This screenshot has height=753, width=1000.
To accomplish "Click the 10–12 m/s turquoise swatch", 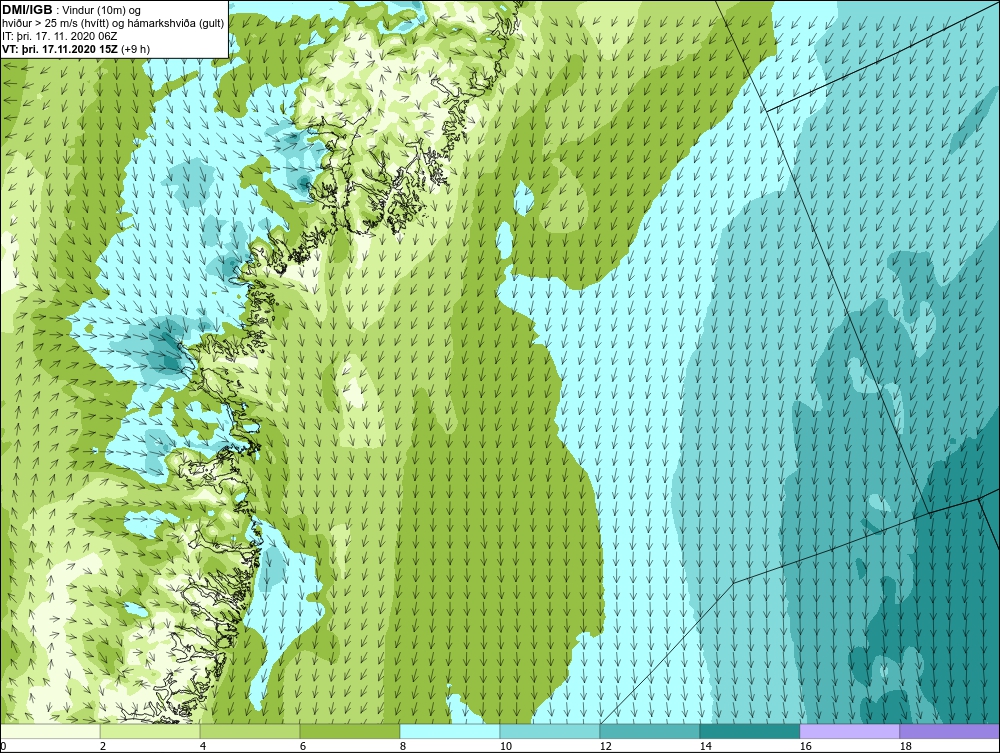I will click(x=550, y=731).
